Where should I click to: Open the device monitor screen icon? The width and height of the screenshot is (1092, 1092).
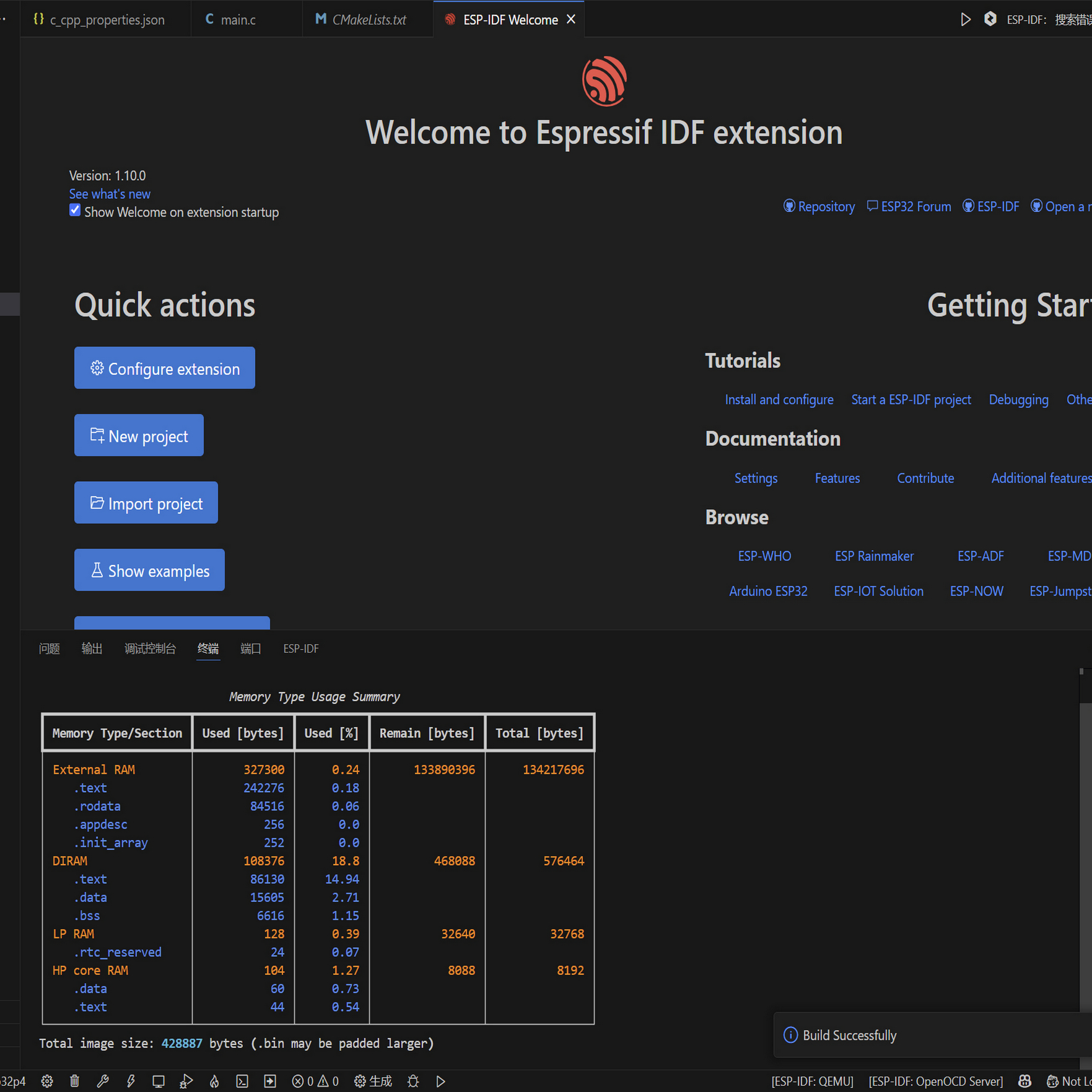159,1081
